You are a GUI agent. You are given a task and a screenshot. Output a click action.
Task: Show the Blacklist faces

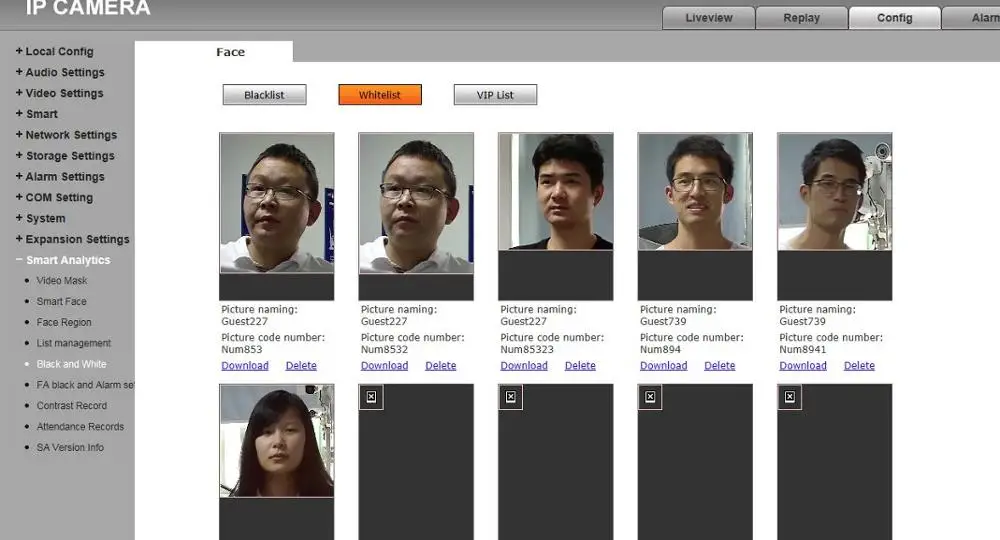point(264,95)
